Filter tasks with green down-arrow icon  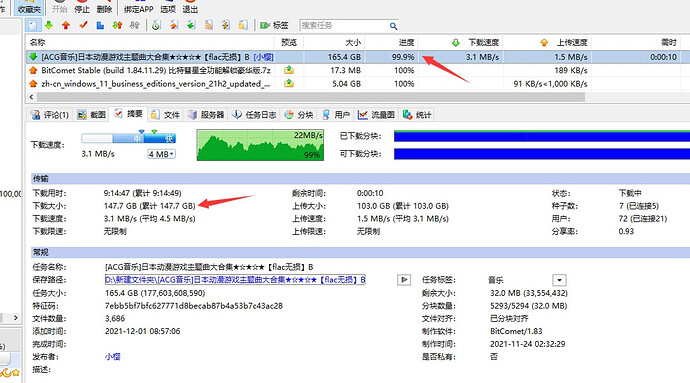[x=49, y=26]
